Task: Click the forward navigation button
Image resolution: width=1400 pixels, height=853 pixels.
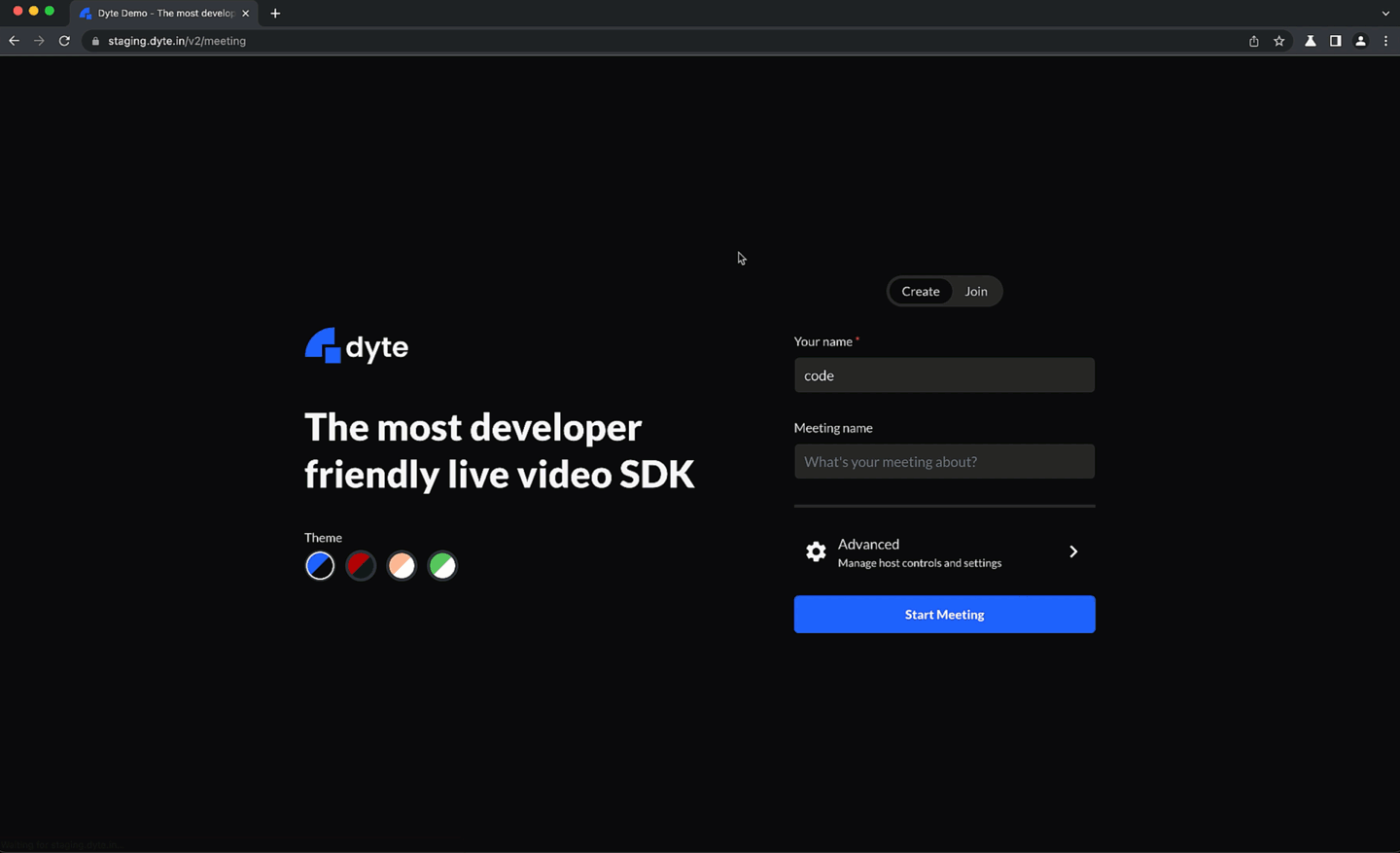Action: point(38,41)
